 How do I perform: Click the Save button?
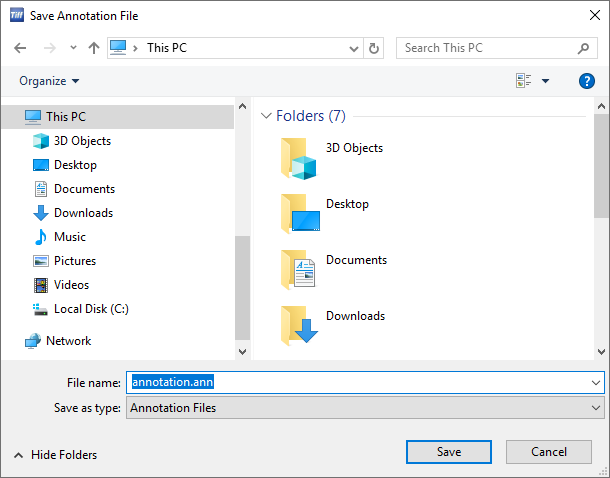click(x=449, y=452)
